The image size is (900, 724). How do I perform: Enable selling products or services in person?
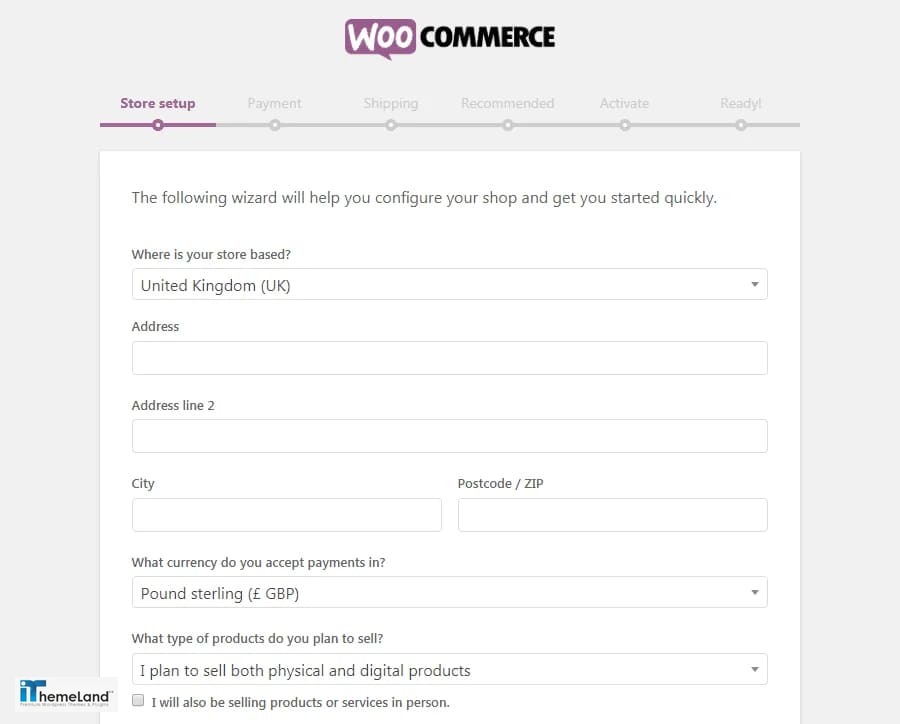[138, 700]
